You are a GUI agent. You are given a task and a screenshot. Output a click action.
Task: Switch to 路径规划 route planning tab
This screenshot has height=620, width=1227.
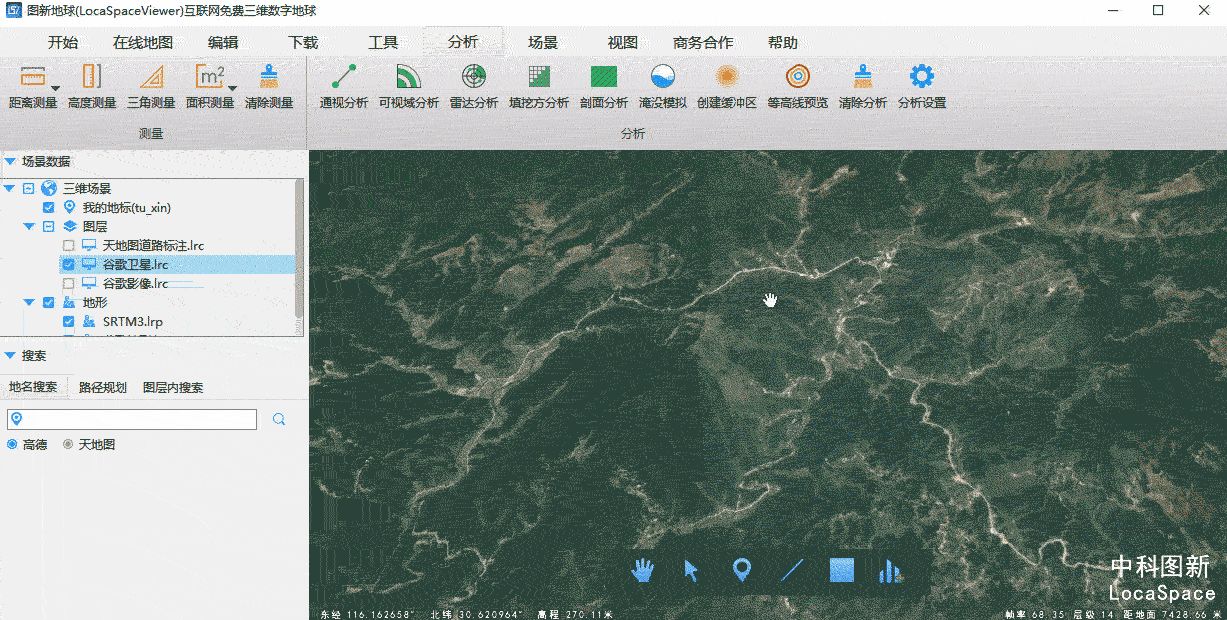coord(103,388)
